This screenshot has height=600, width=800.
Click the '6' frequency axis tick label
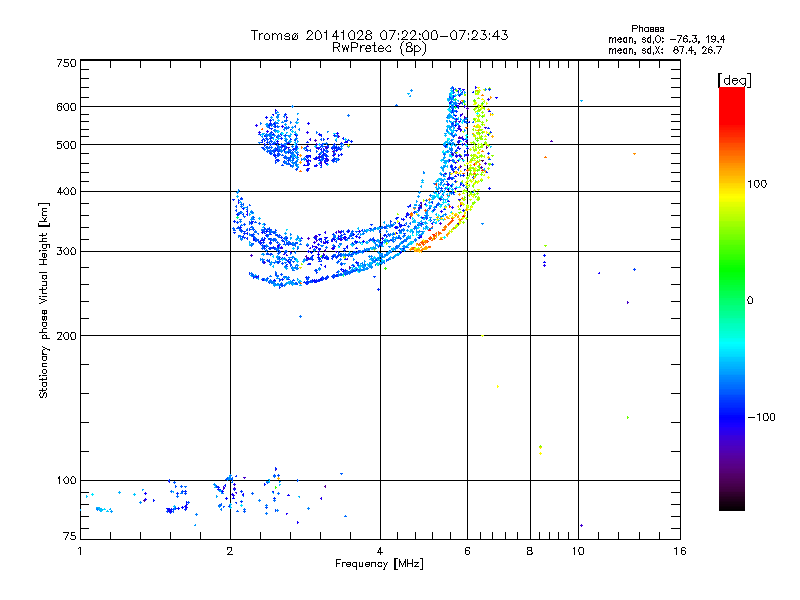pos(467,551)
